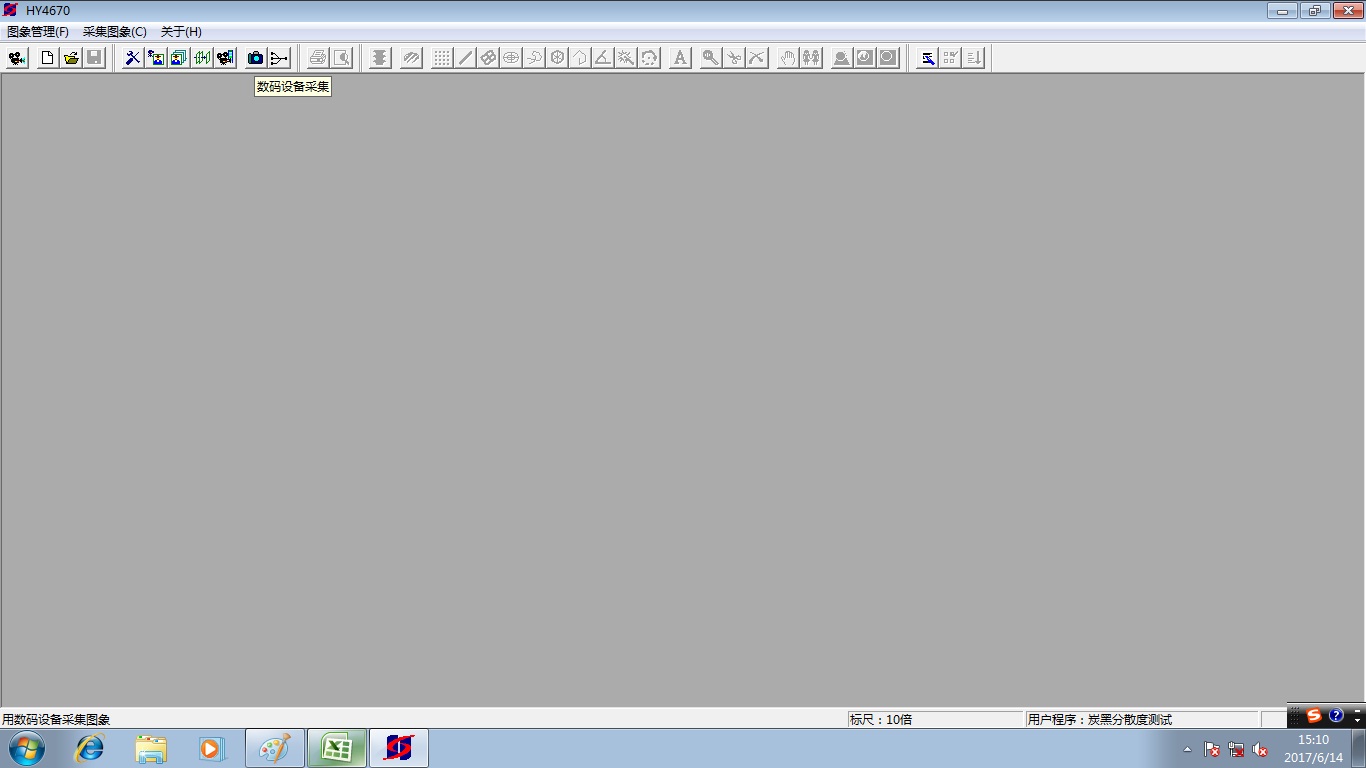Viewport: 1366px width, 768px height.
Task: Open Windows Explorer folder on taskbar
Action: [151, 748]
